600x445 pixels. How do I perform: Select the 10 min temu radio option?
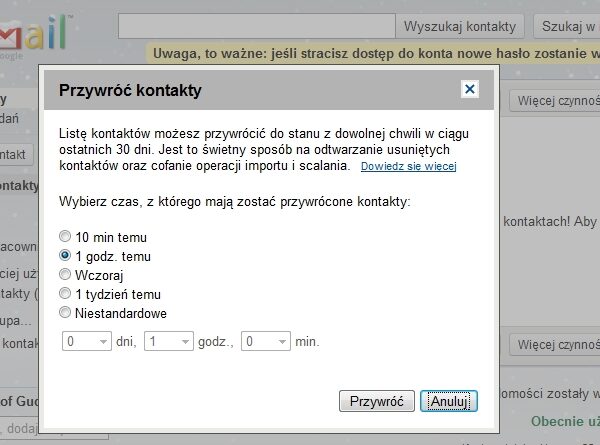click(65, 236)
